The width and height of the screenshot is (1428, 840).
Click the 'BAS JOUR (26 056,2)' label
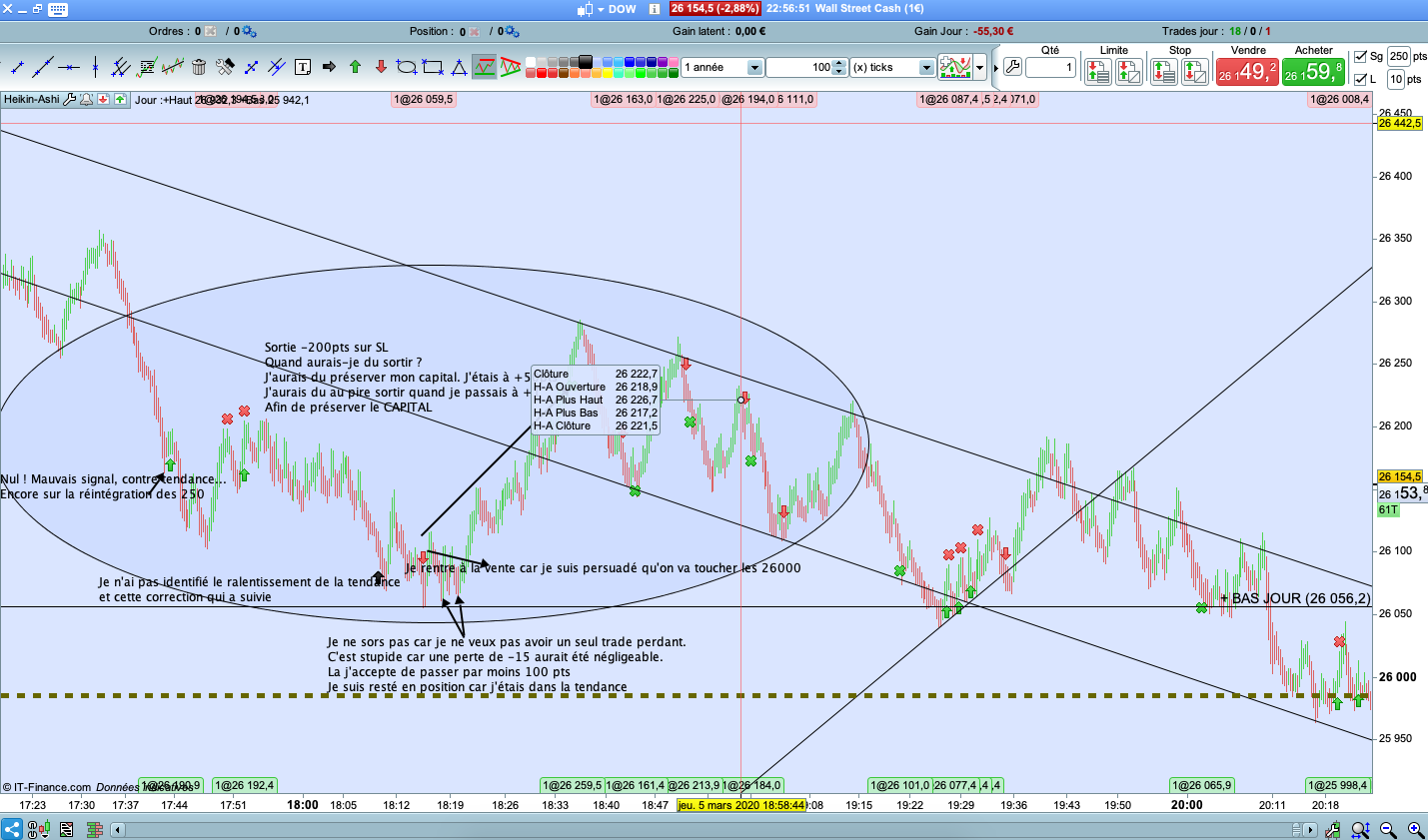point(1301,598)
